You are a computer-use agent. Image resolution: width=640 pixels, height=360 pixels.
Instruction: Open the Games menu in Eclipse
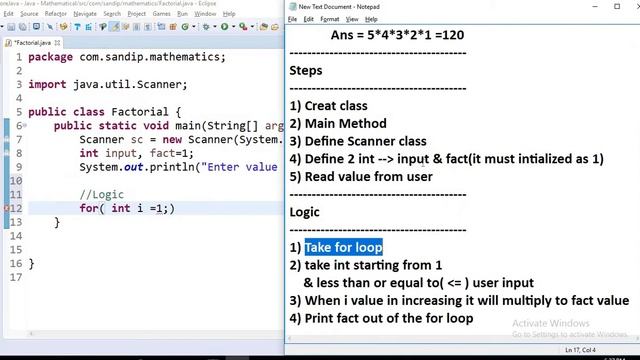tap(161, 14)
